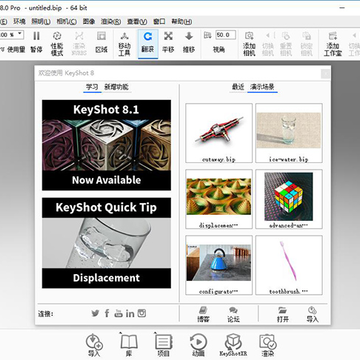Click the 渲染 render icon in bottom toolbar

pyautogui.click(x=268, y=345)
